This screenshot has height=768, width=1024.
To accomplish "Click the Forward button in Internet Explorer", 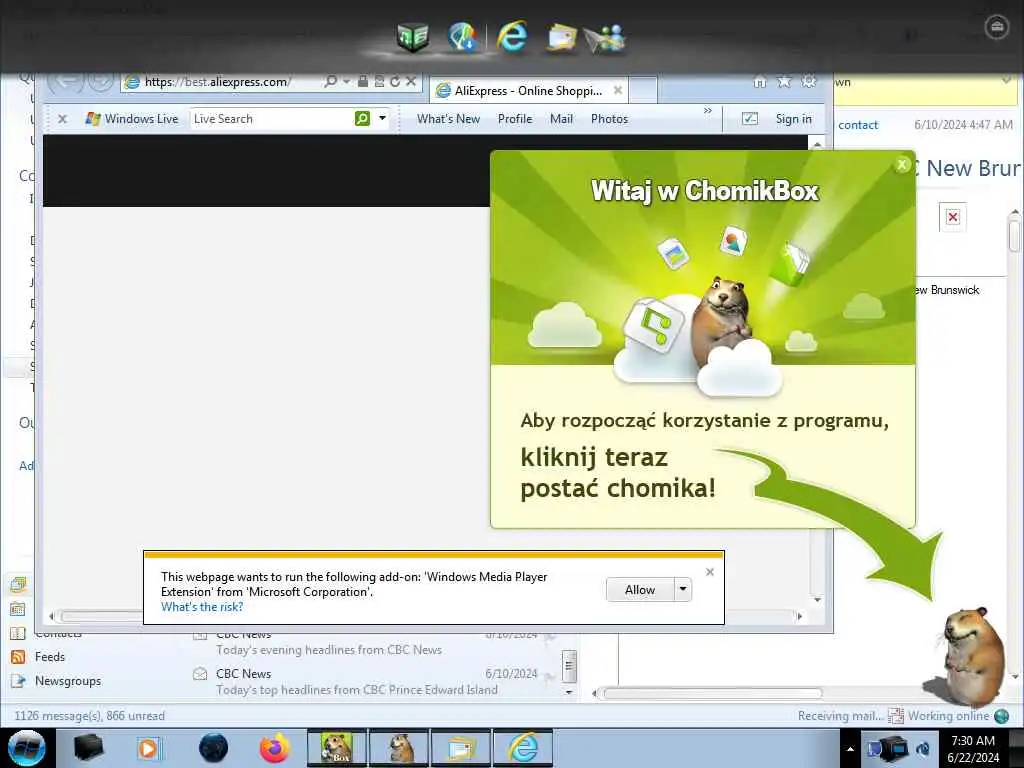I will [101, 82].
